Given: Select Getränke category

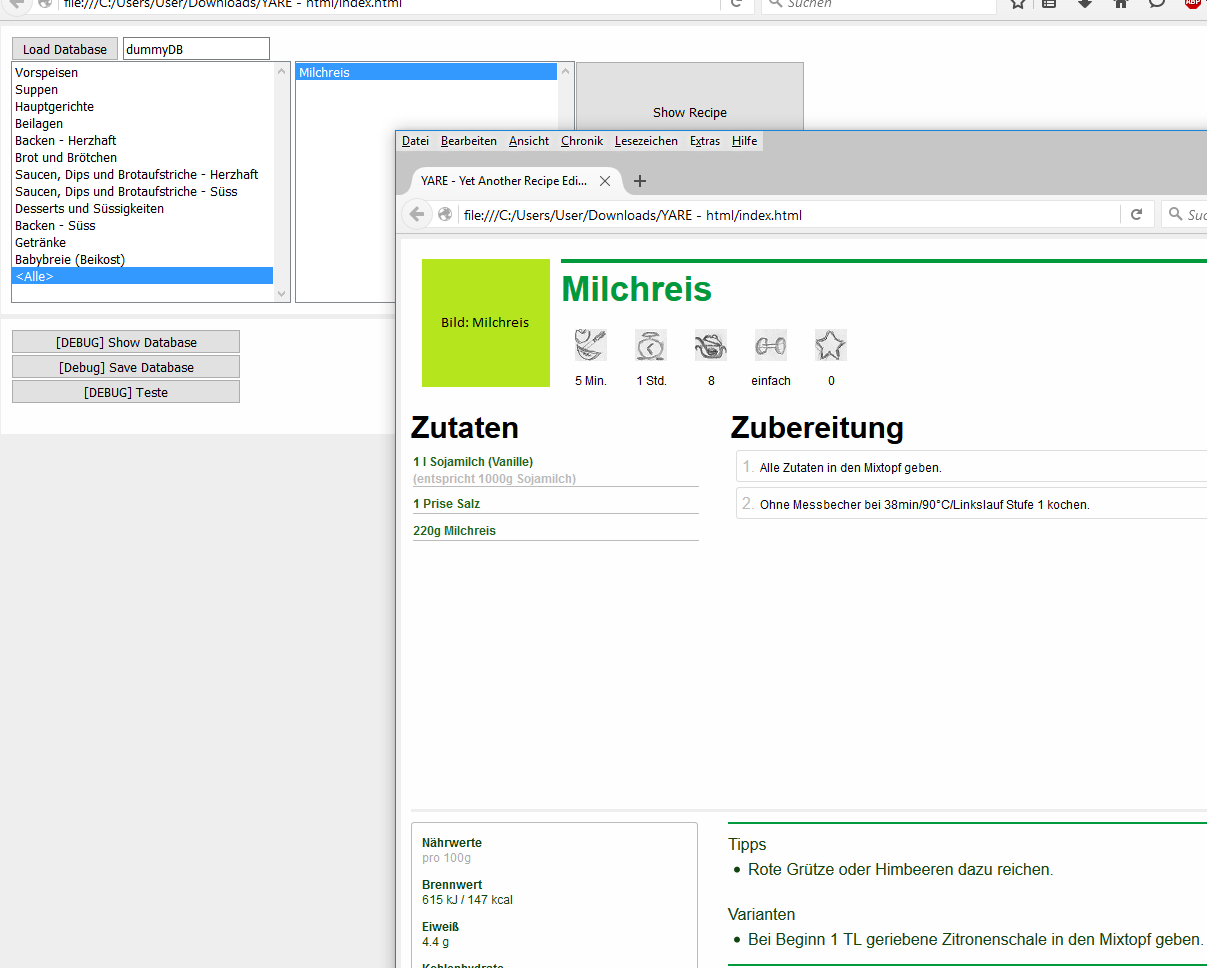Looking at the screenshot, I should click(x=143, y=243).
